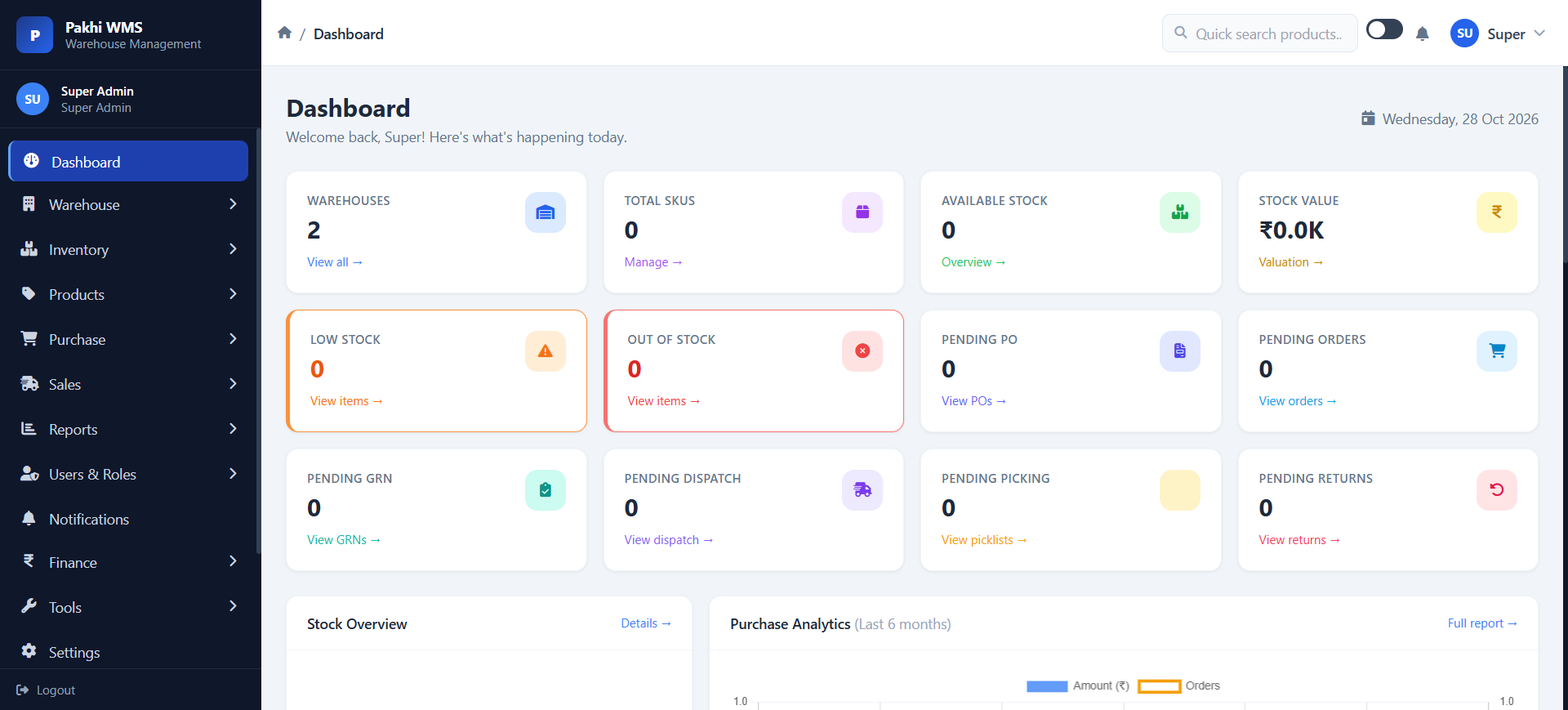1568x710 pixels.
Task: Expand the Sales sidebar menu
Action: (x=128, y=384)
